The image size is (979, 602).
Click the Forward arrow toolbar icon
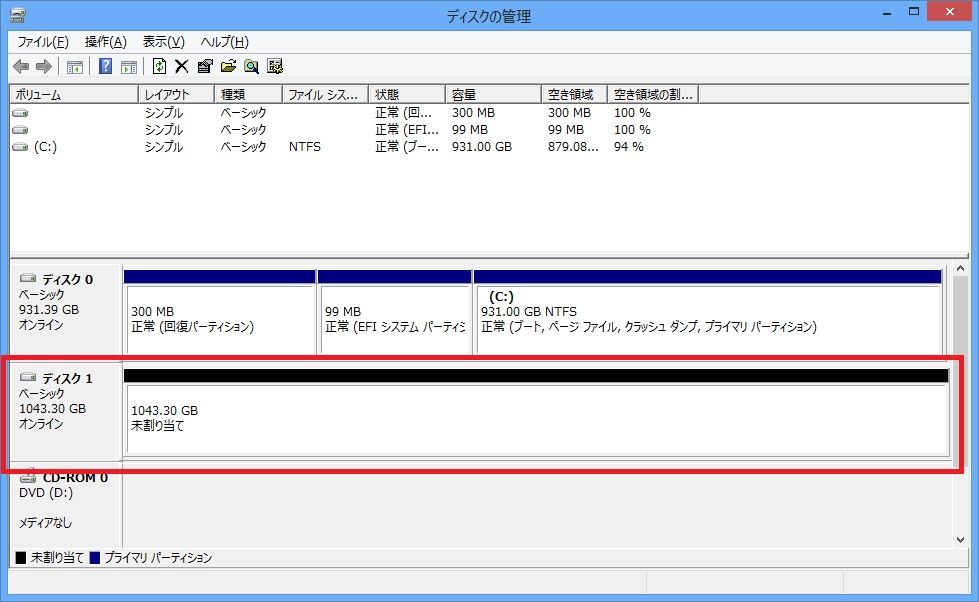click(44, 66)
